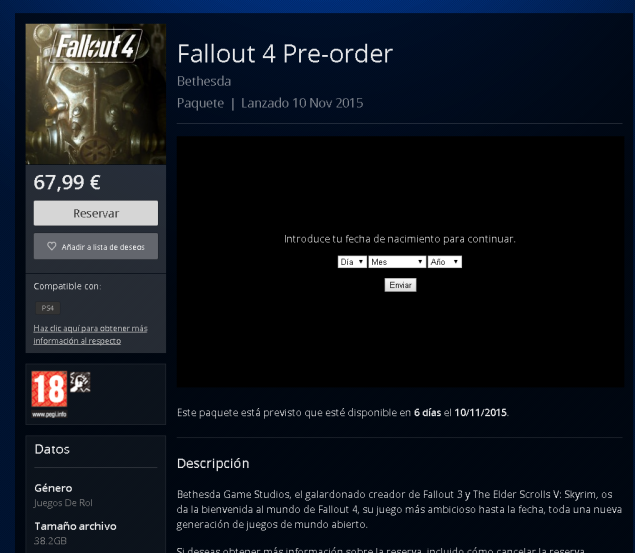Click the Enviar button

(x=400, y=285)
